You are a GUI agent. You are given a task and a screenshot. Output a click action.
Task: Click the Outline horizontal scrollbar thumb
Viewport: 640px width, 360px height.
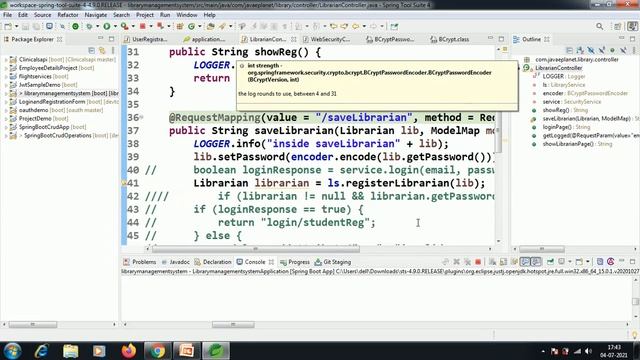(542, 249)
